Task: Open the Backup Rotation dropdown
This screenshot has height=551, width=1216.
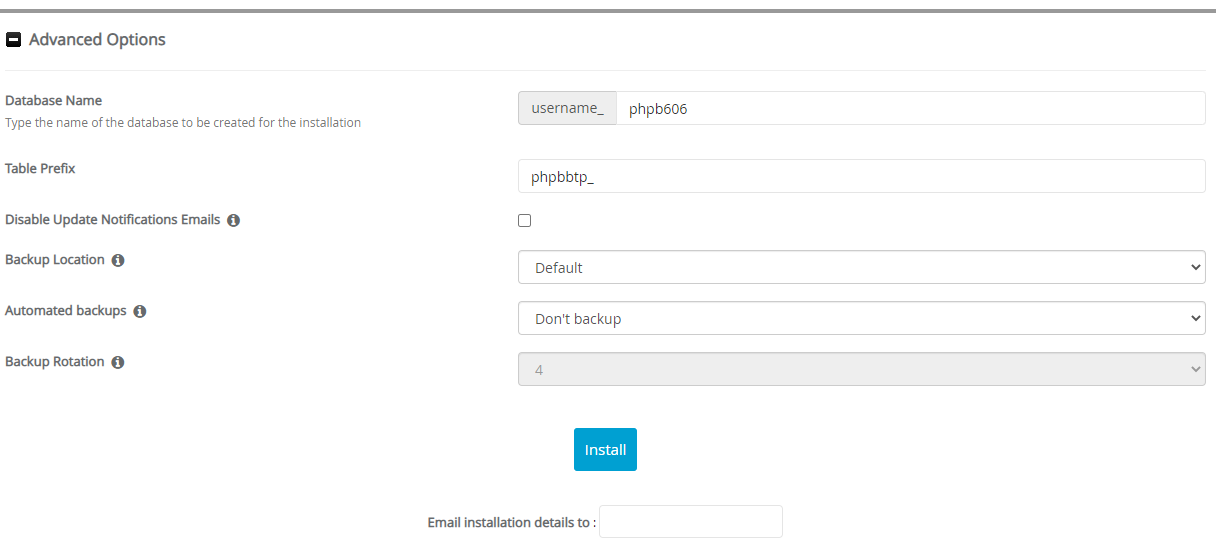Action: click(861, 370)
